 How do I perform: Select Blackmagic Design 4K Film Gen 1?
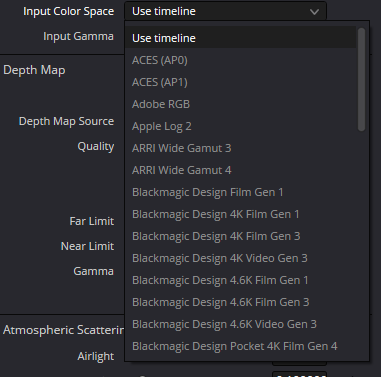(241, 214)
